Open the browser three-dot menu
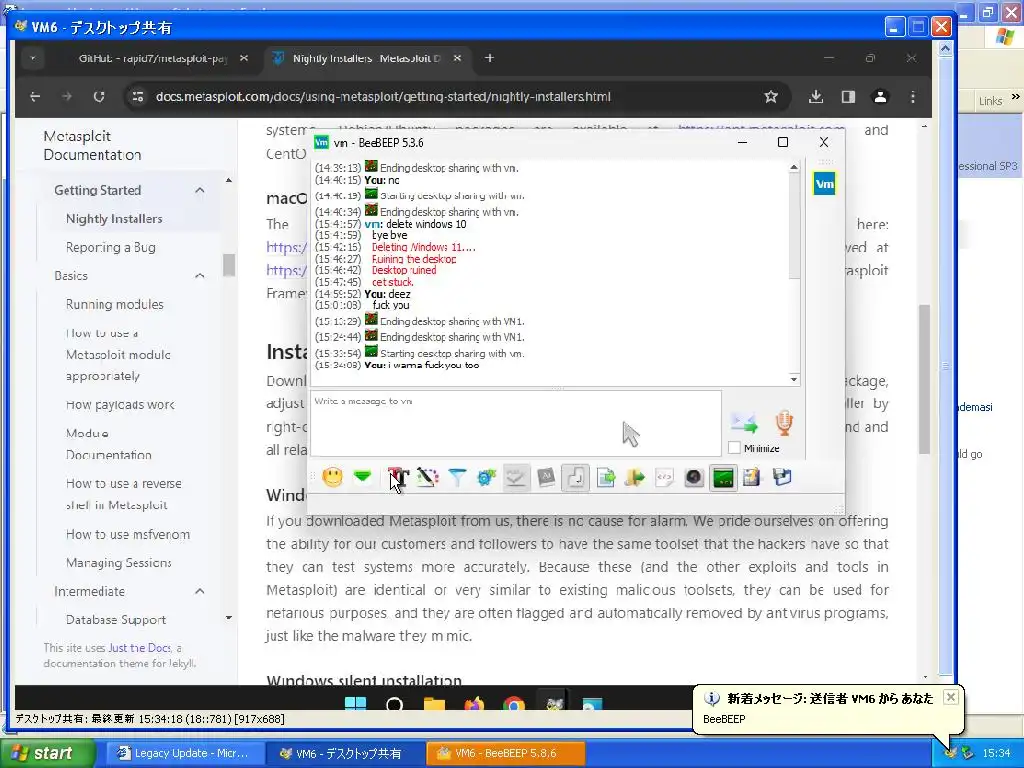The height and width of the screenshot is (768, 1024). point(913,97)
